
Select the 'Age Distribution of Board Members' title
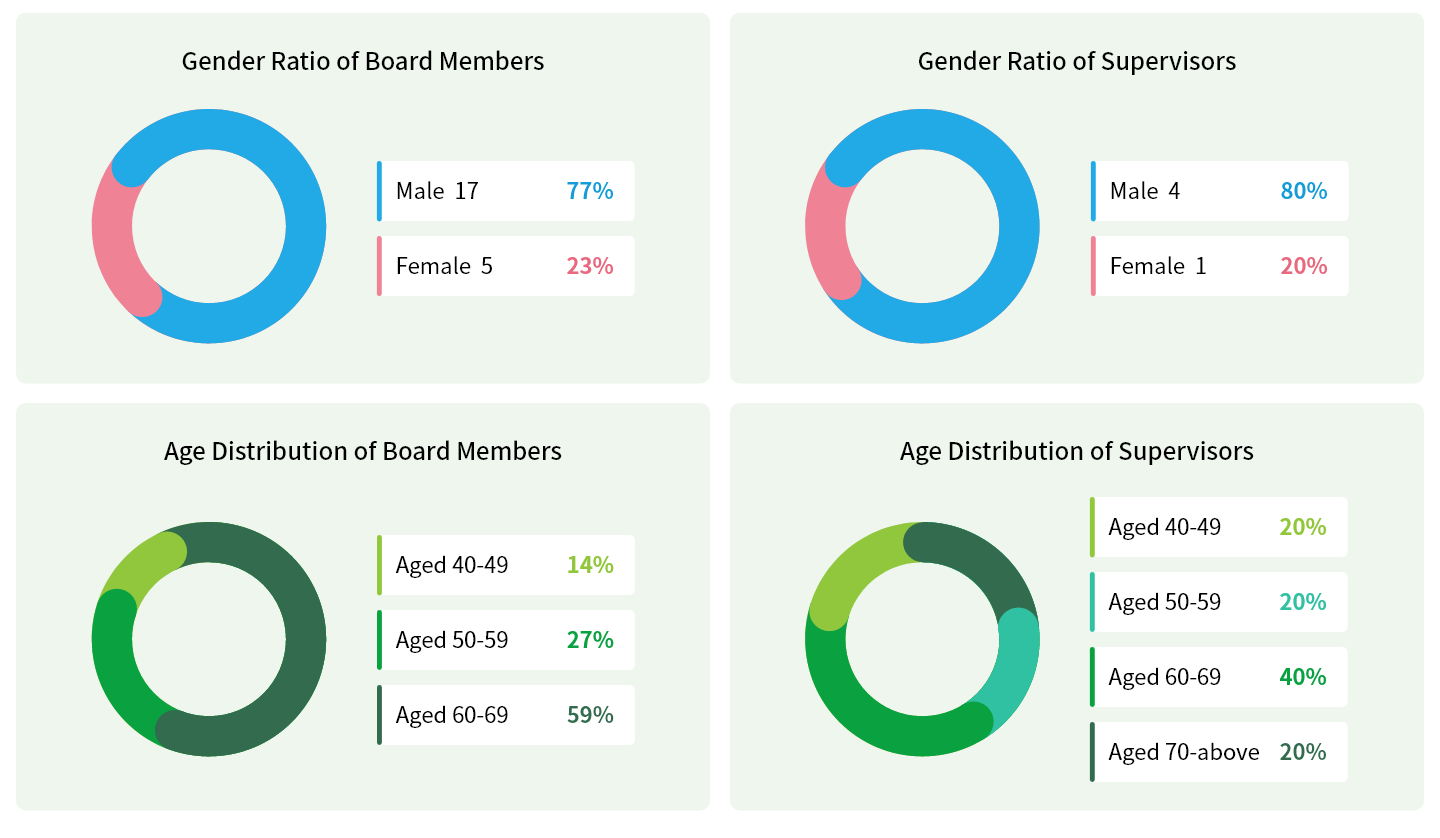[x=363, y=451]
